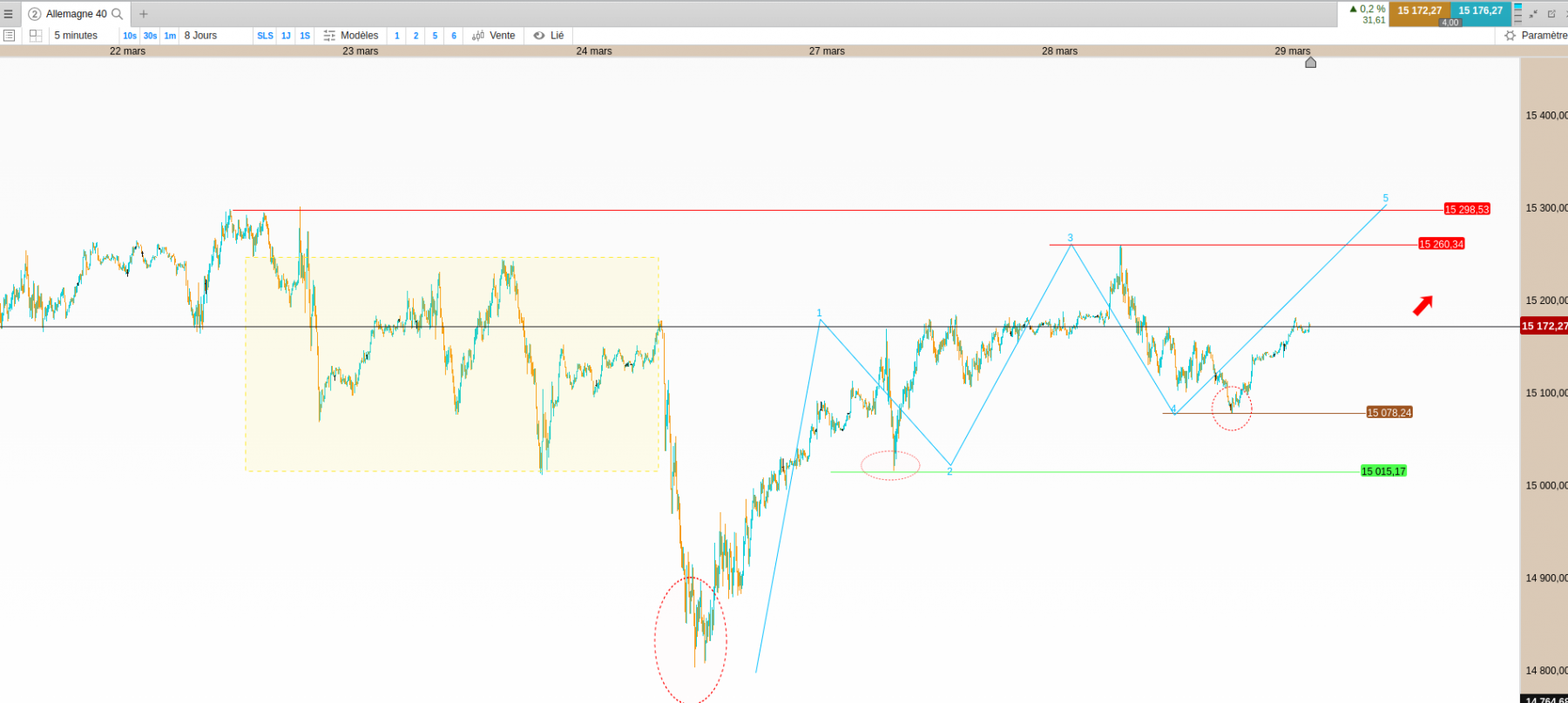The height and width of the screenshot is (703, 1568).
Task: Toggle the Lié eye icon
Action: tap(539, 36)
